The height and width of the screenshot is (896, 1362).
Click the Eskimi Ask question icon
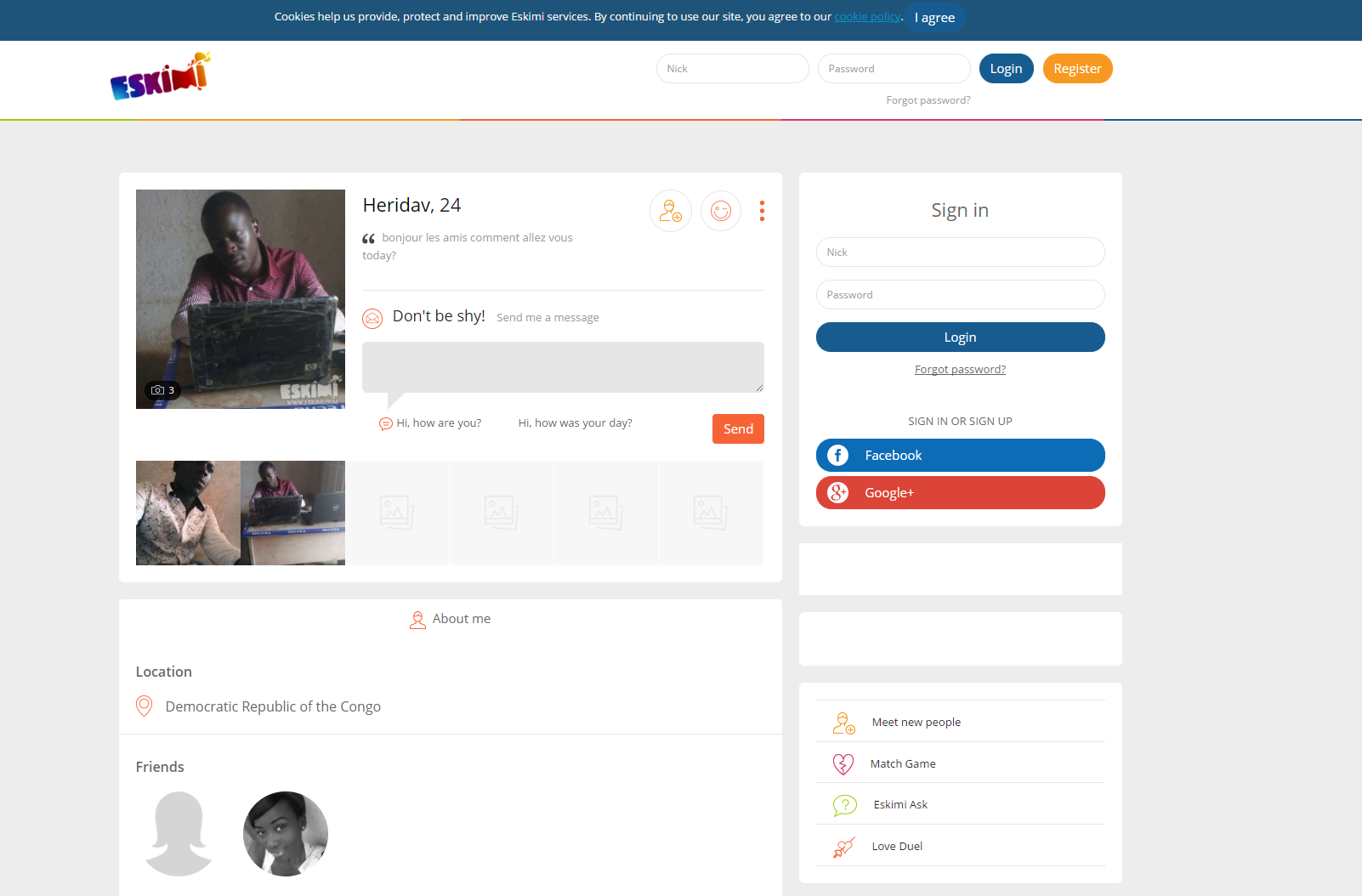(845, 805)
